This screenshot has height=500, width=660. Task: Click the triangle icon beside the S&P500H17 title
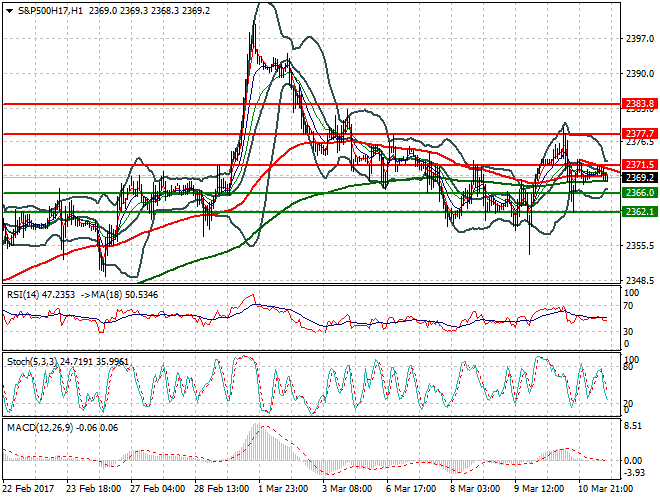tap(7, 10)
